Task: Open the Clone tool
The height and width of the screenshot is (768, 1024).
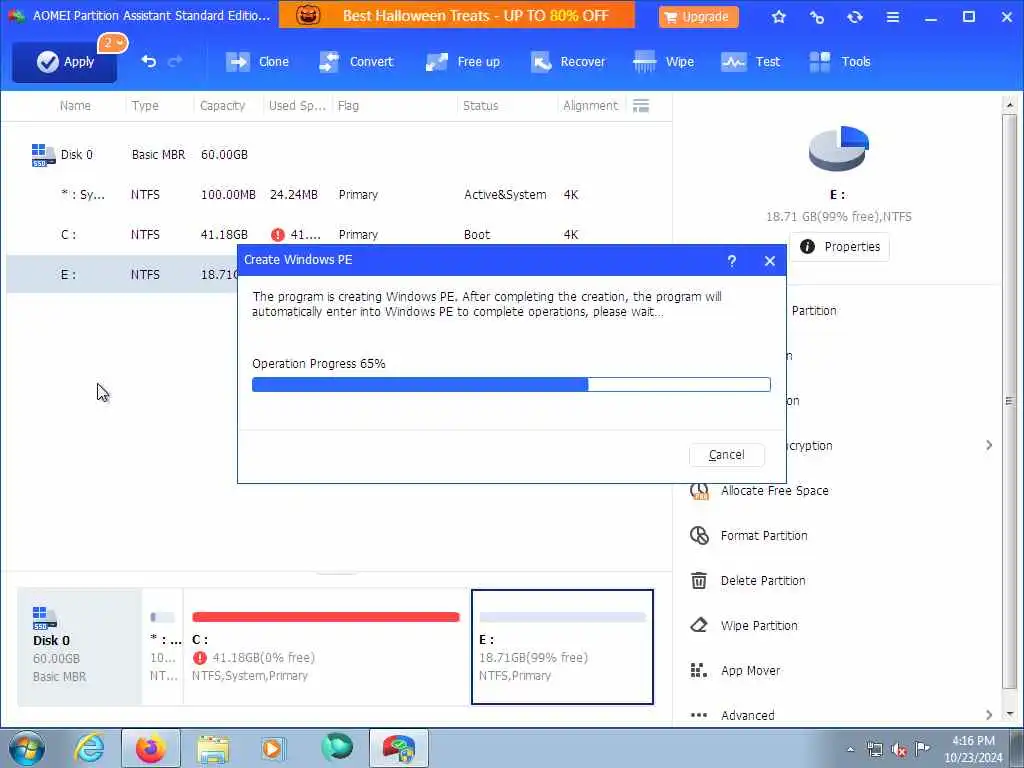Action: click(x=257, y=62)
